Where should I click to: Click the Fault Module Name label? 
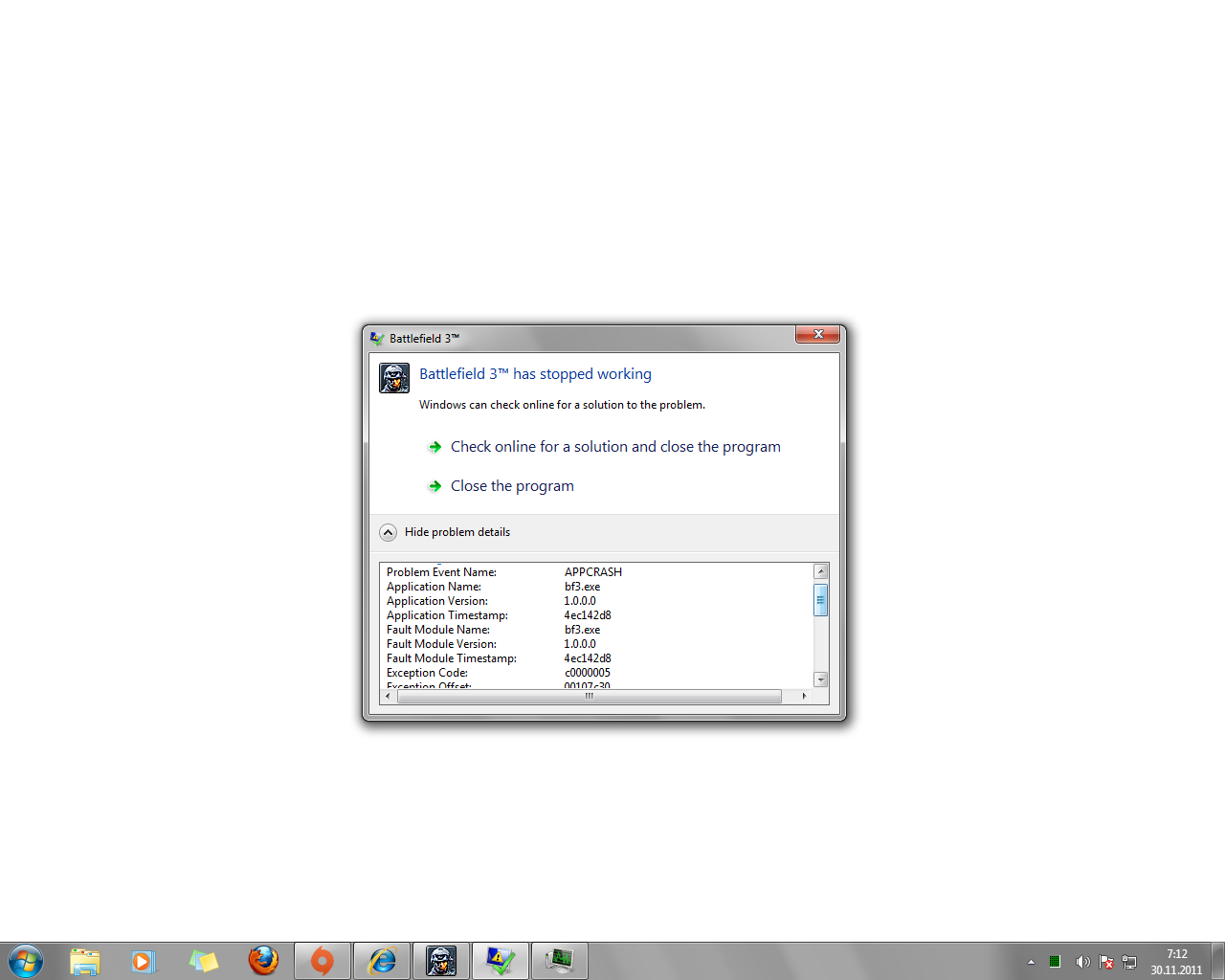(438, 630)
